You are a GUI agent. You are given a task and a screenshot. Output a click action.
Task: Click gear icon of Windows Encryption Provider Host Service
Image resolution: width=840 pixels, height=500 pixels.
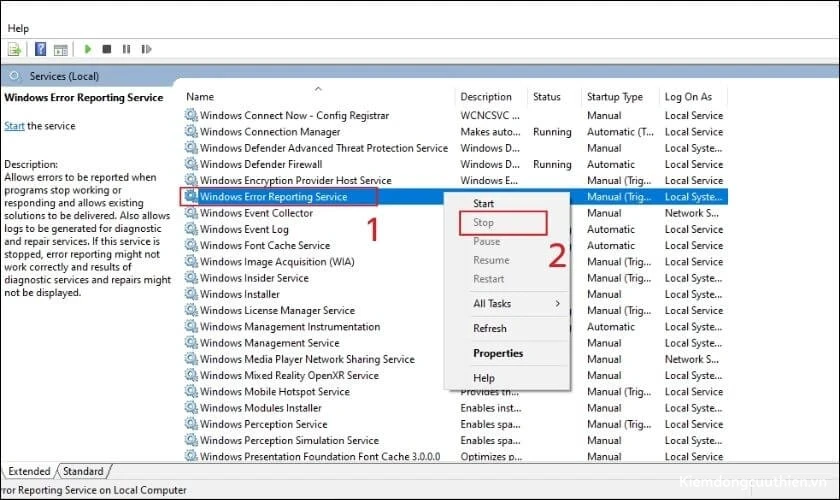[x=191, y=180]
